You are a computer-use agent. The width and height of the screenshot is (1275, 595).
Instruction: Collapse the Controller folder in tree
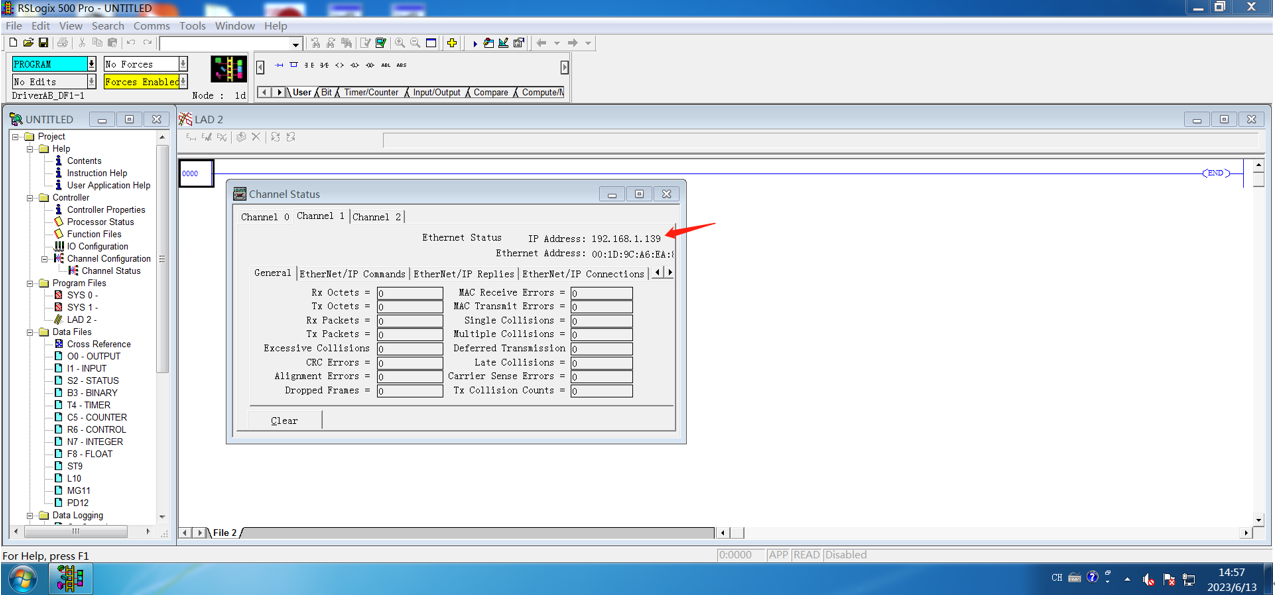(30, 198)
